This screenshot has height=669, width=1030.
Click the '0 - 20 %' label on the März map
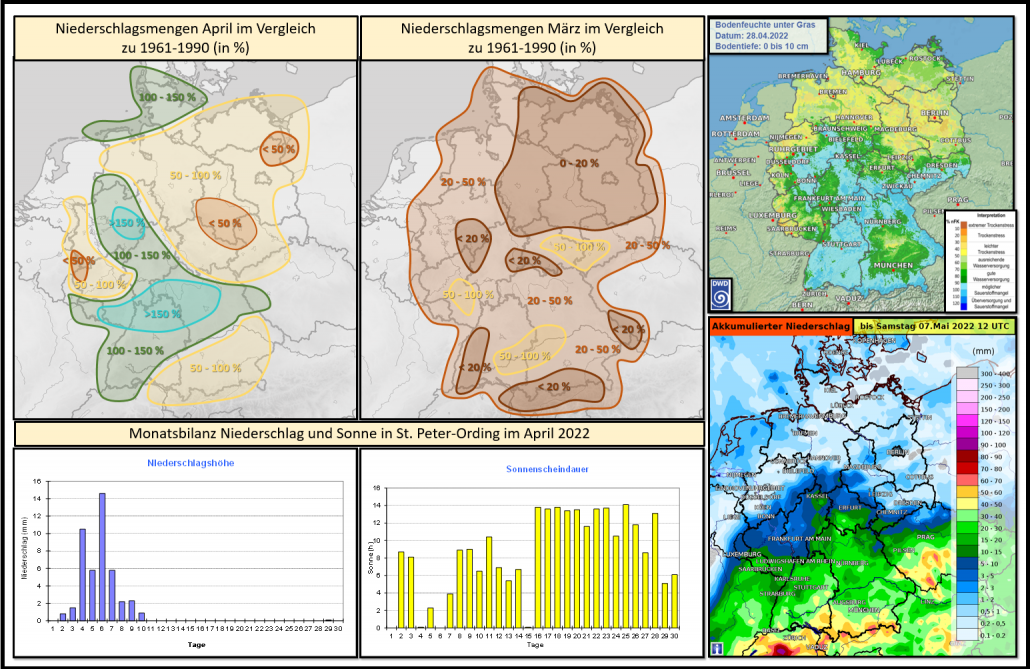578,163
